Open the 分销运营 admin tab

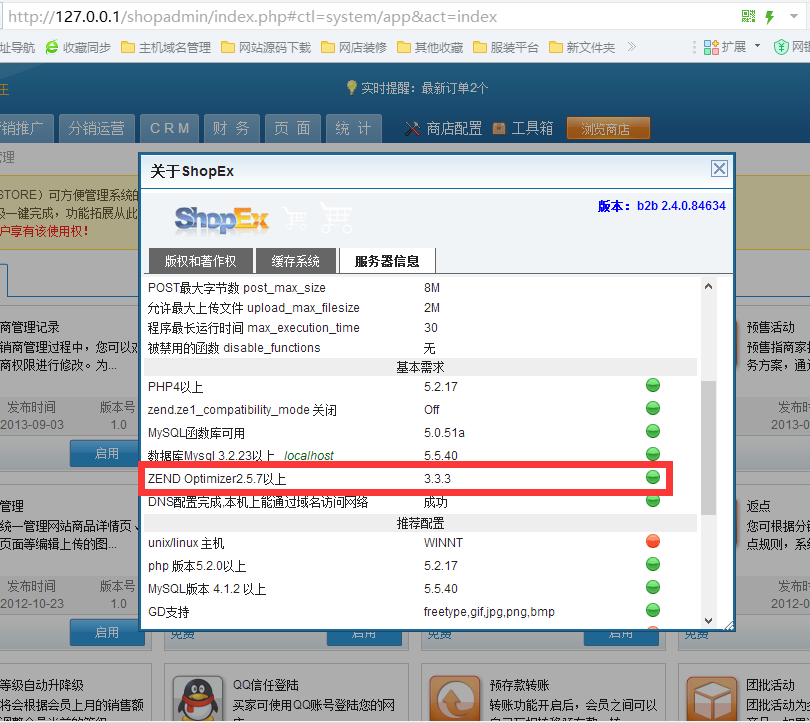(97, 128)
